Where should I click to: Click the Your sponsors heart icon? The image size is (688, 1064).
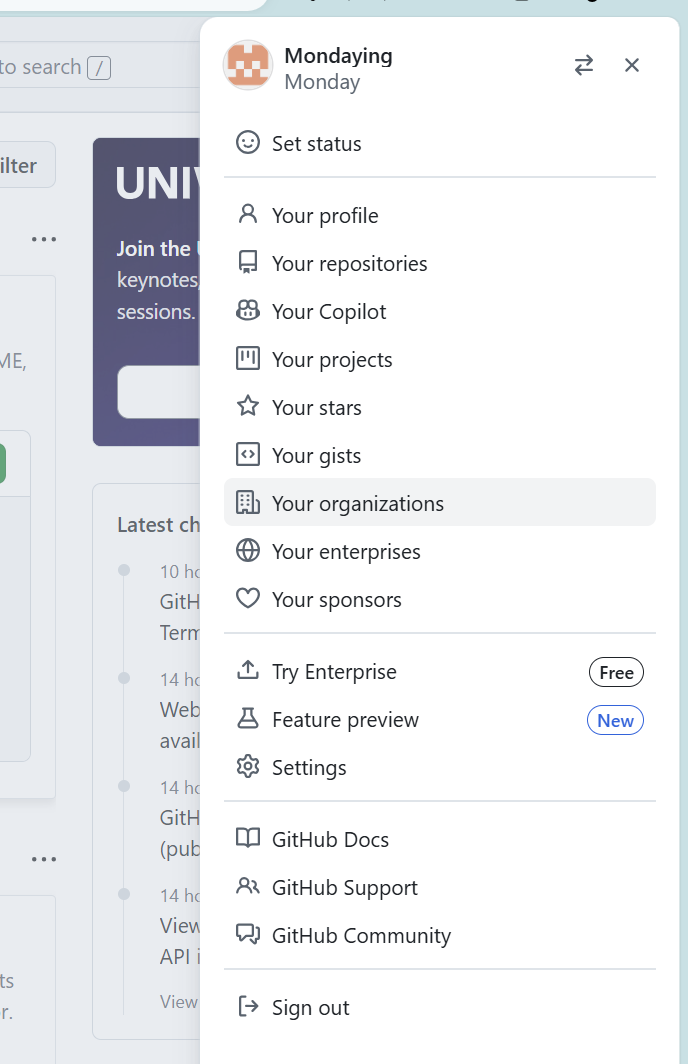click(247, 599)
